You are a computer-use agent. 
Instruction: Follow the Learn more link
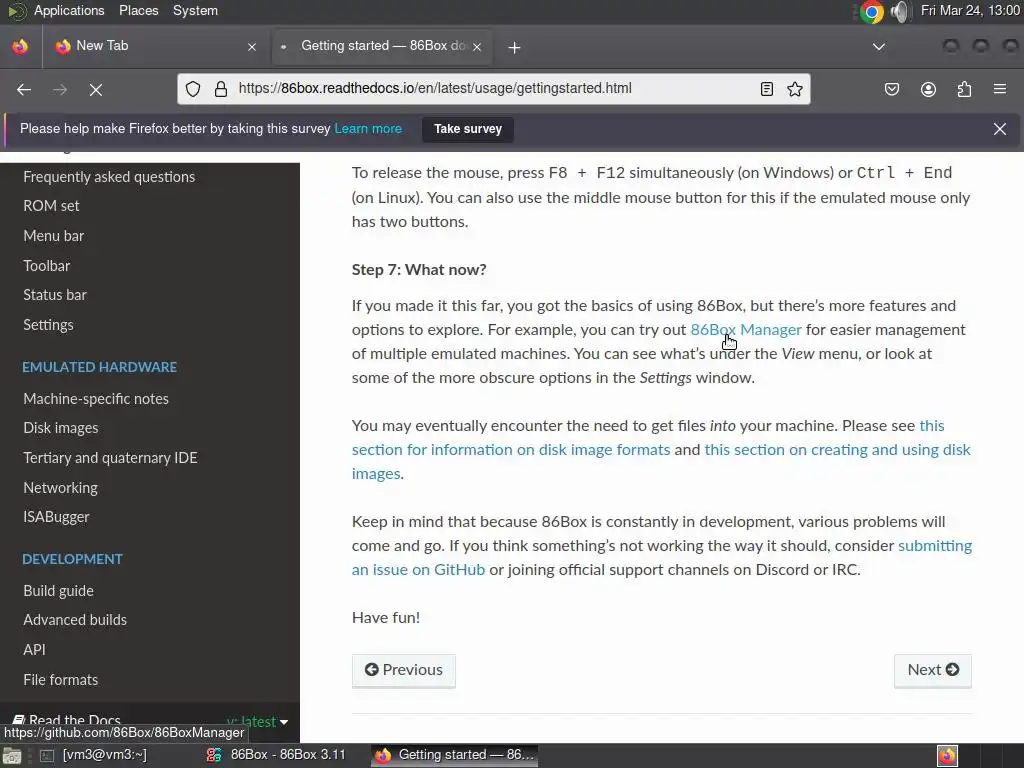[x=368, y=129]
